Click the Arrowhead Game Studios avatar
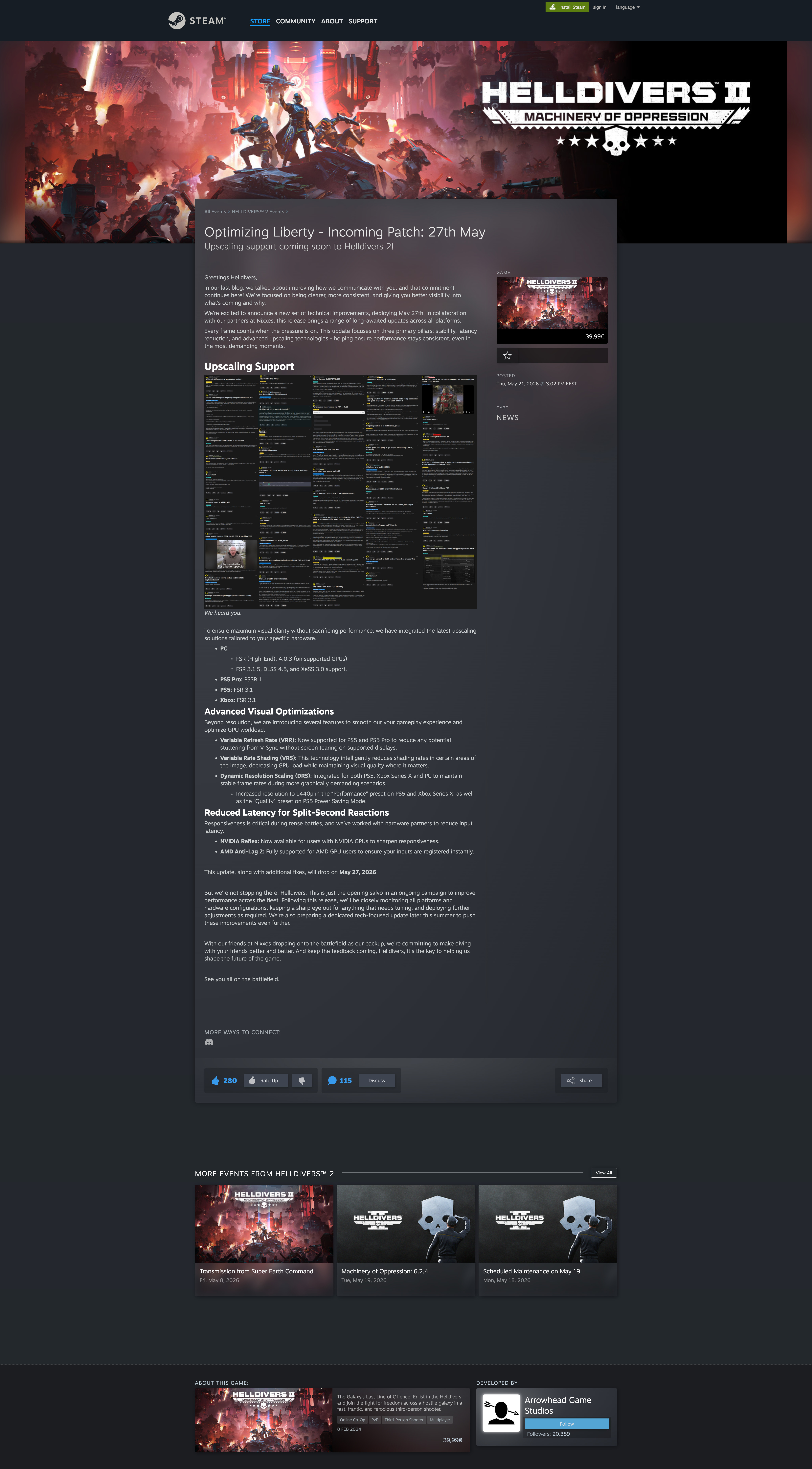 pos(501,1412)
